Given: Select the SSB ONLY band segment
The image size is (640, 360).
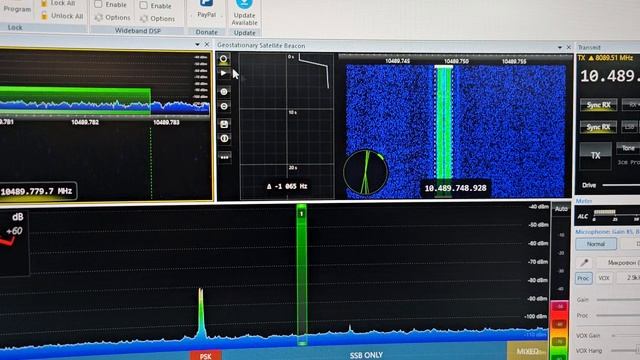Looking at the screenshot, I should [x=366, y=355].
